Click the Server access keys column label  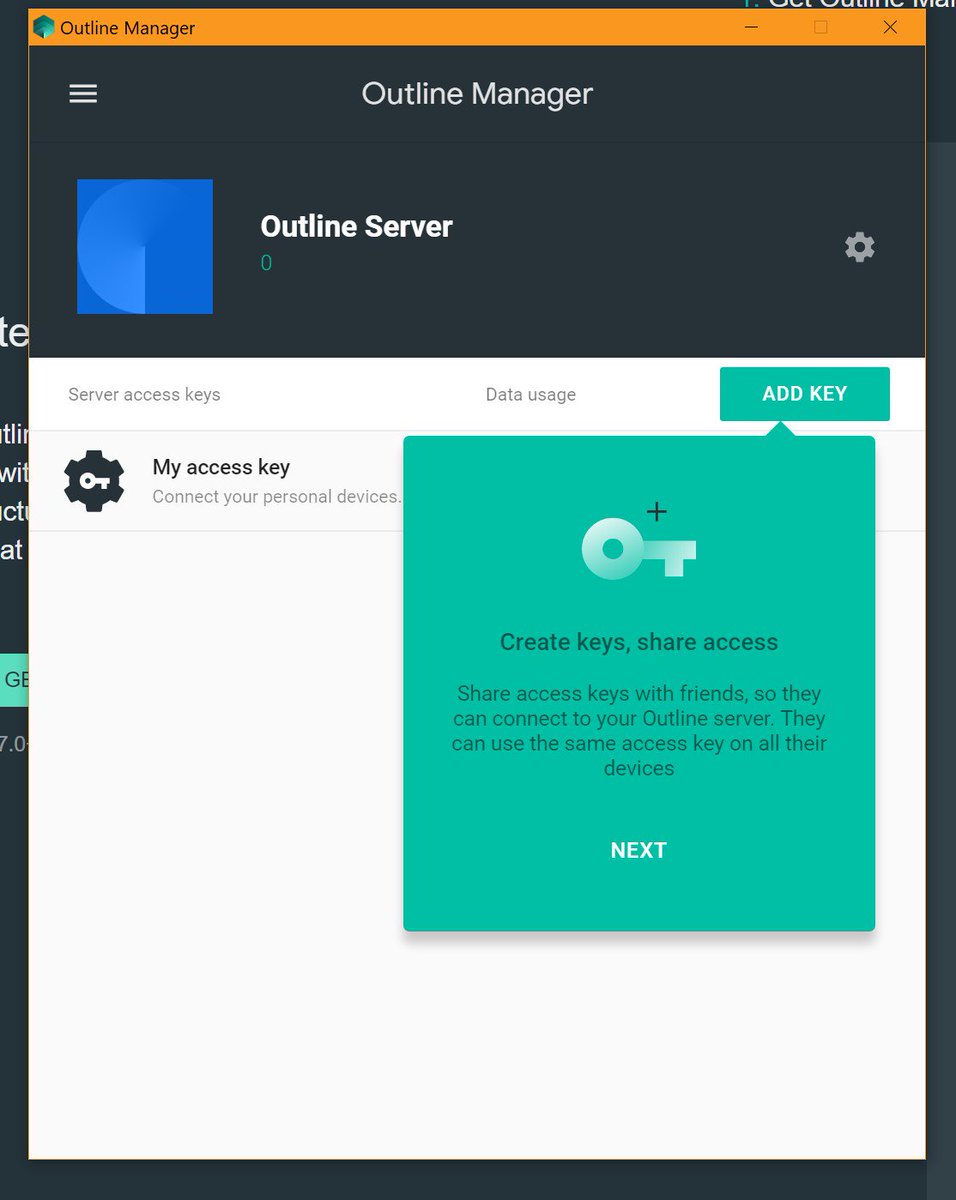(144, 394)
